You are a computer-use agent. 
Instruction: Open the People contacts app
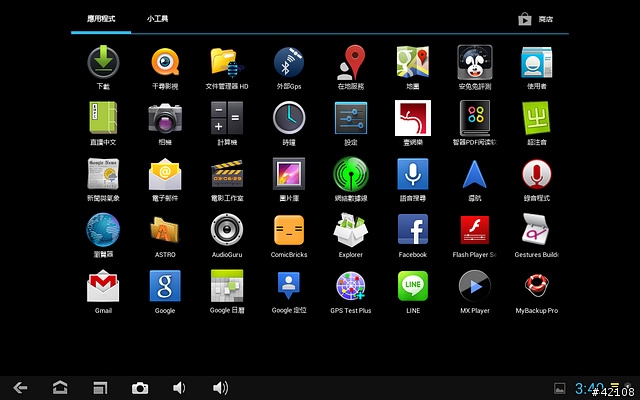click(536, 62)
